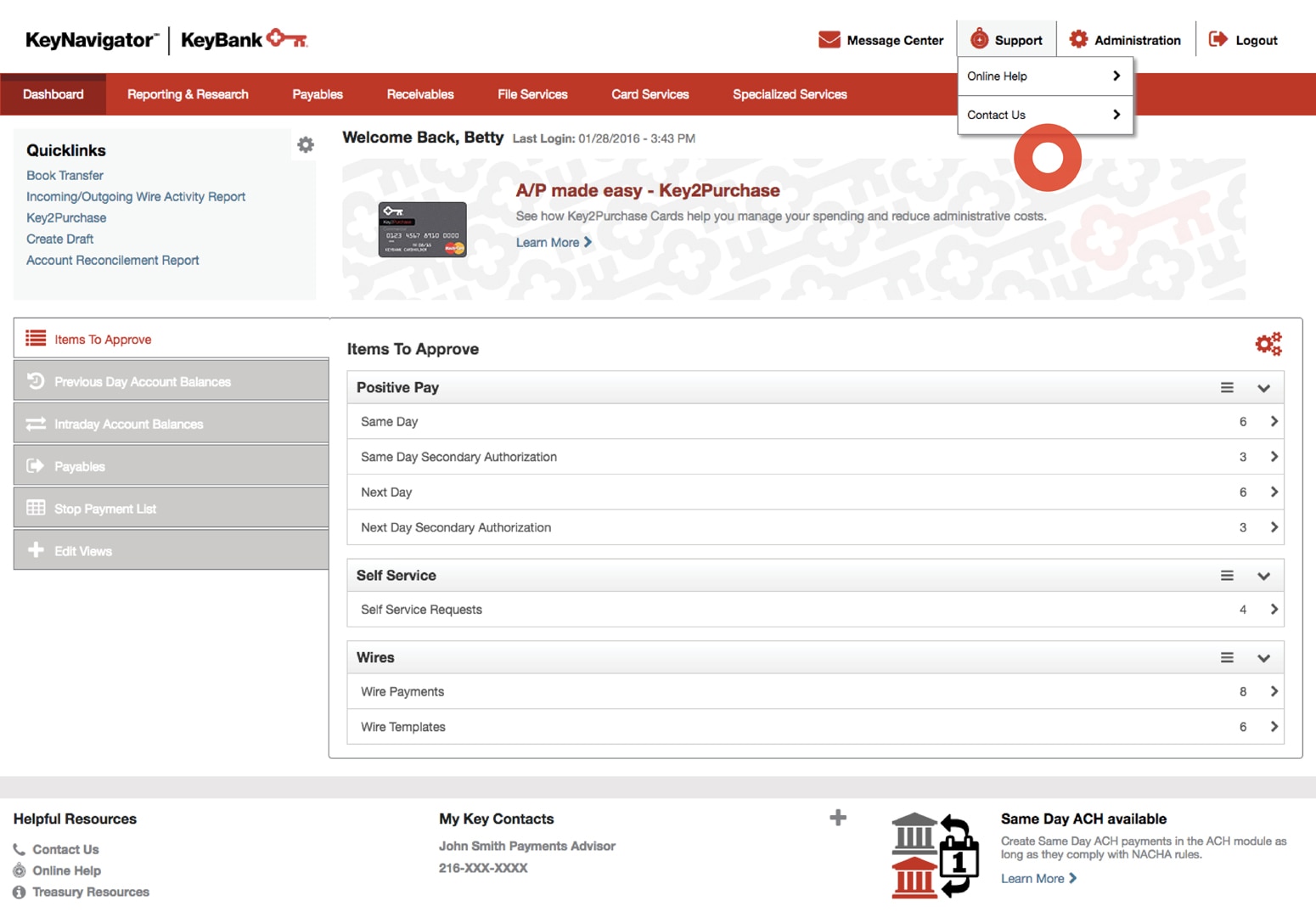Open the Book Transfer quicklink

(65, 175)
